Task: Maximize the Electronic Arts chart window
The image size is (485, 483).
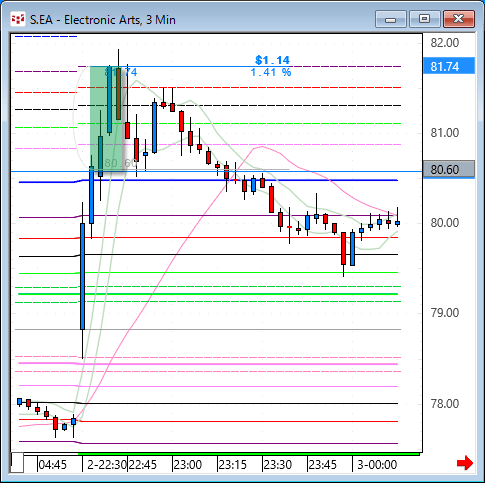Action: pos(424,19)
